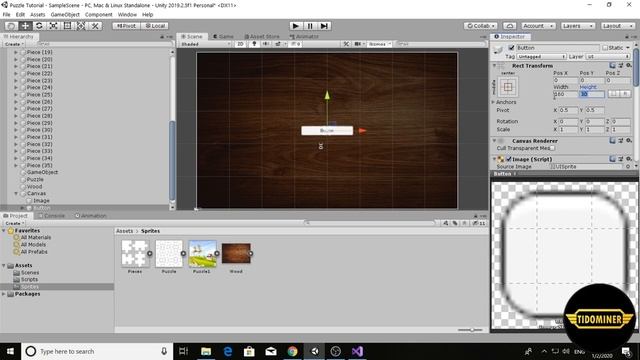Screen dimensions: 640x360
Task: Toggle the Static checkbox in Inspector
Action: click(605, 48)
